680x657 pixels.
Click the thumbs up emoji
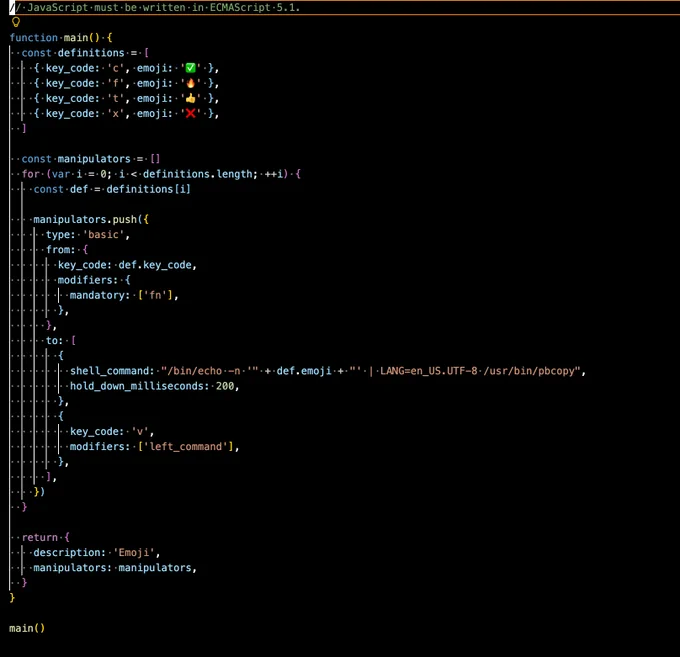[x=190, y=98]
